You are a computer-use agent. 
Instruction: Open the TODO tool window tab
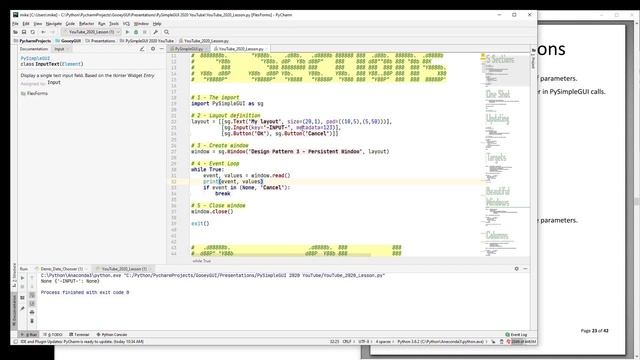53,335
